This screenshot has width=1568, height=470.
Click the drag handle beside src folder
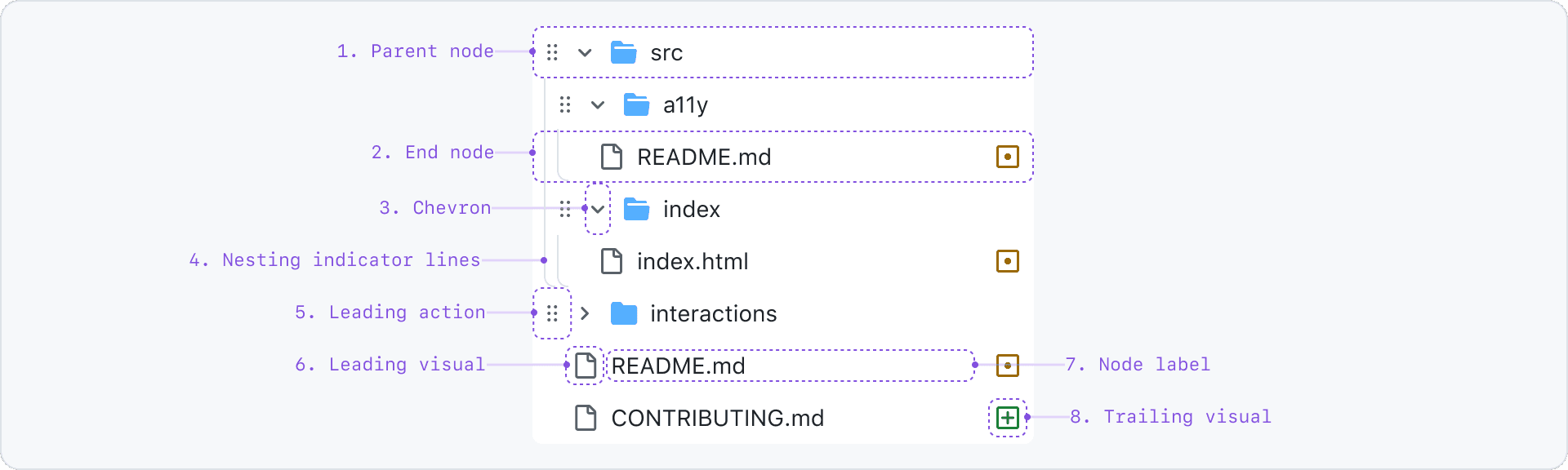552,52
